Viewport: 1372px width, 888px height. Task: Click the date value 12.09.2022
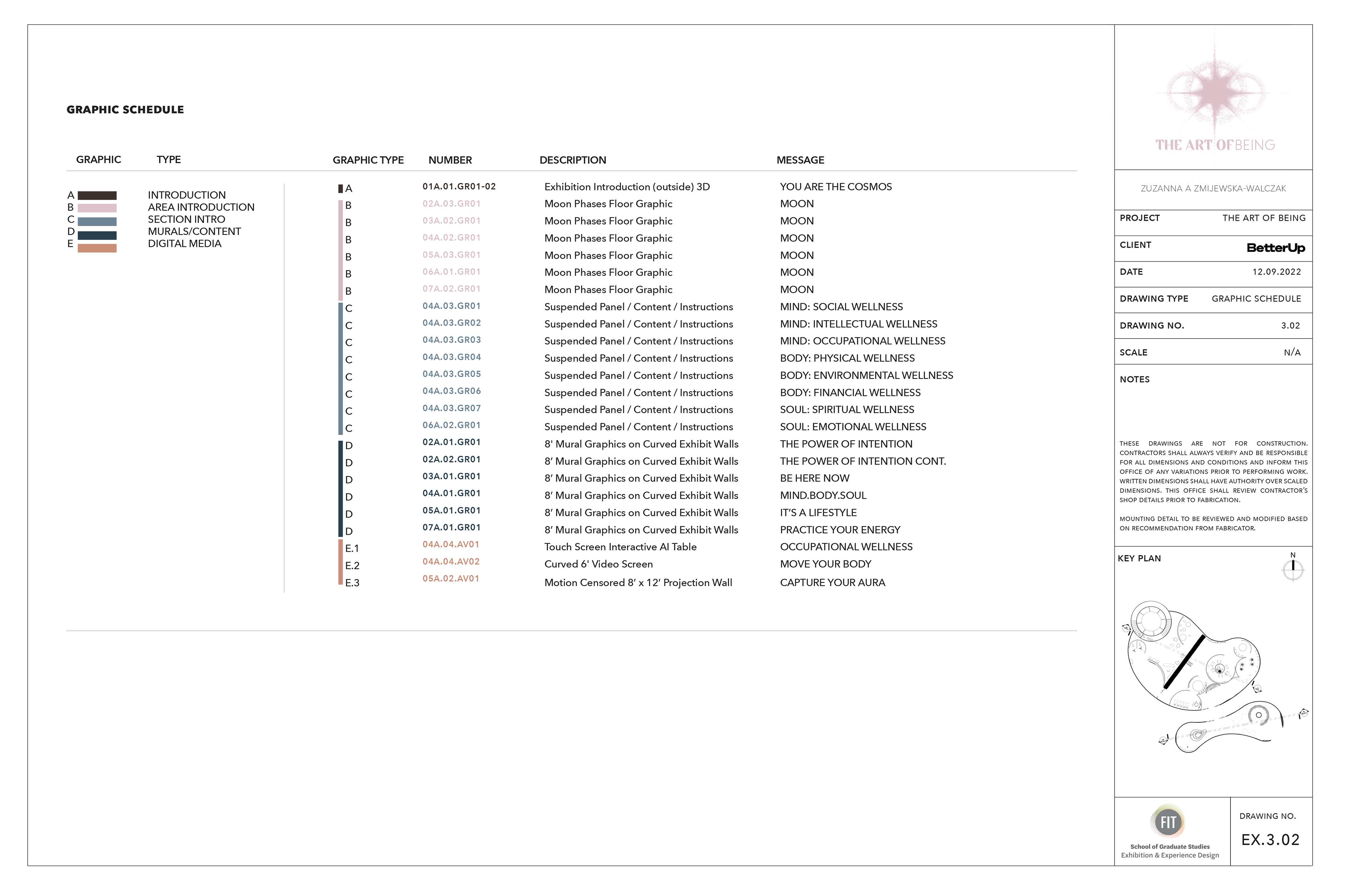coord(1276,272)
